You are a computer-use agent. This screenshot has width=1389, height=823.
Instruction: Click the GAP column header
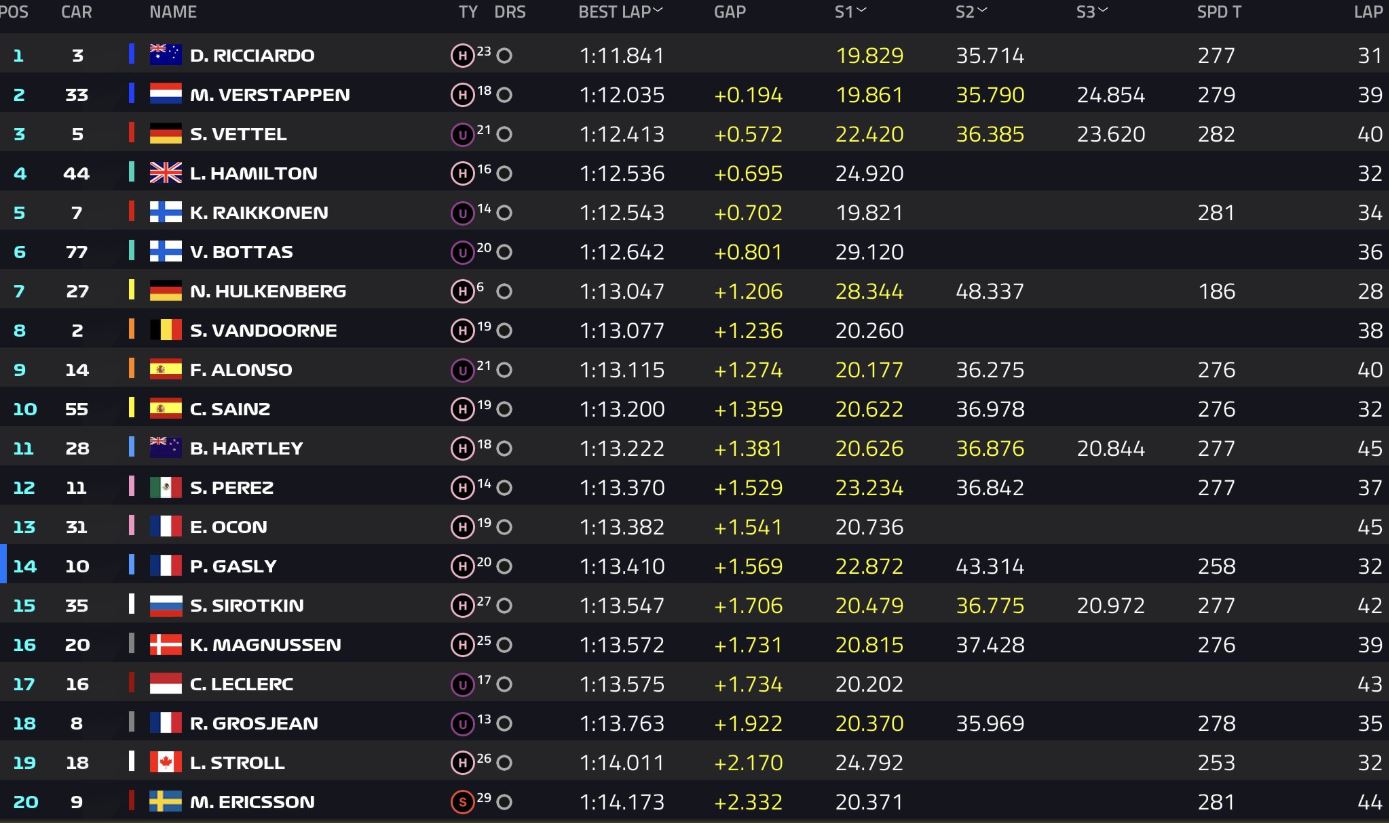730,12
